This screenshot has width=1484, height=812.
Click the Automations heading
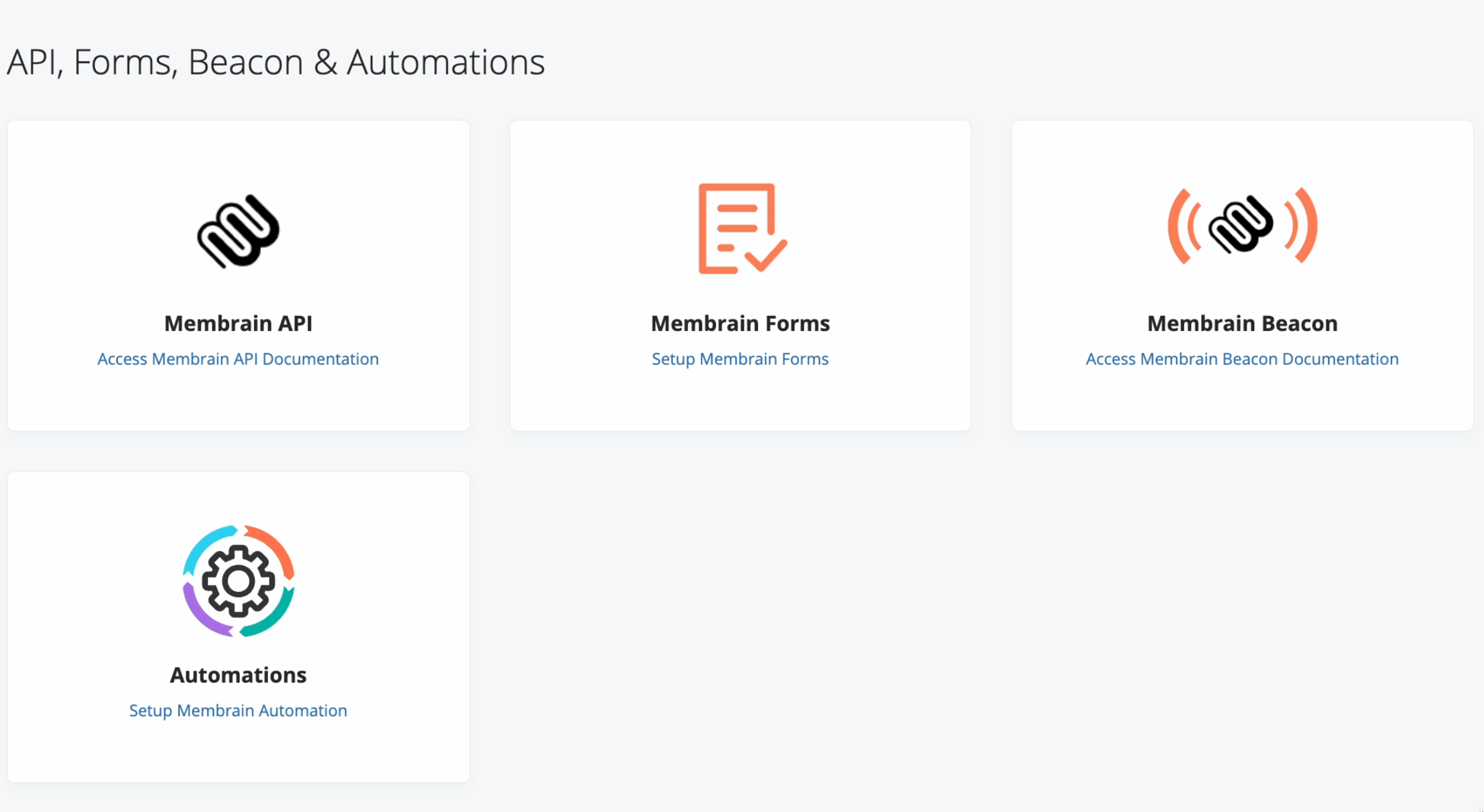point(237,674)
